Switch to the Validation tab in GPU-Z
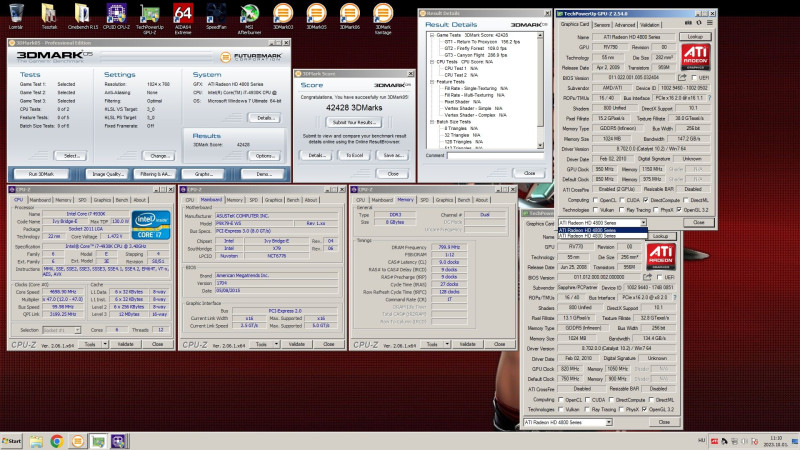Viewport: 800px width, 450px height. [649, 24]
